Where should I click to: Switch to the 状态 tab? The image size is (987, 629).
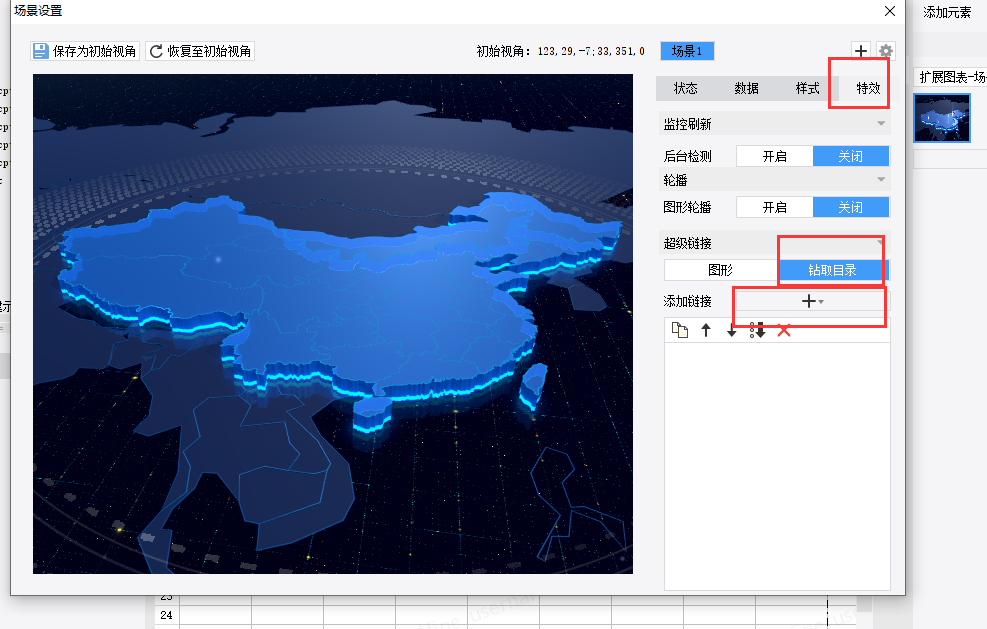click(x=685, y=88)
